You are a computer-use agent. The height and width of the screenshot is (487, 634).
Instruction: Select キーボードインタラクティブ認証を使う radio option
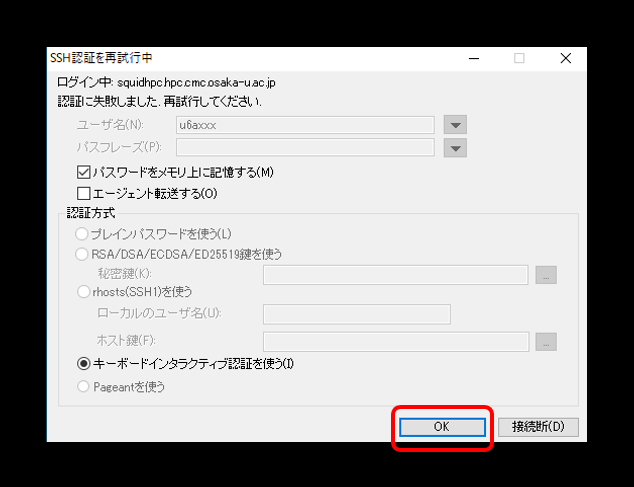[83, 363]
